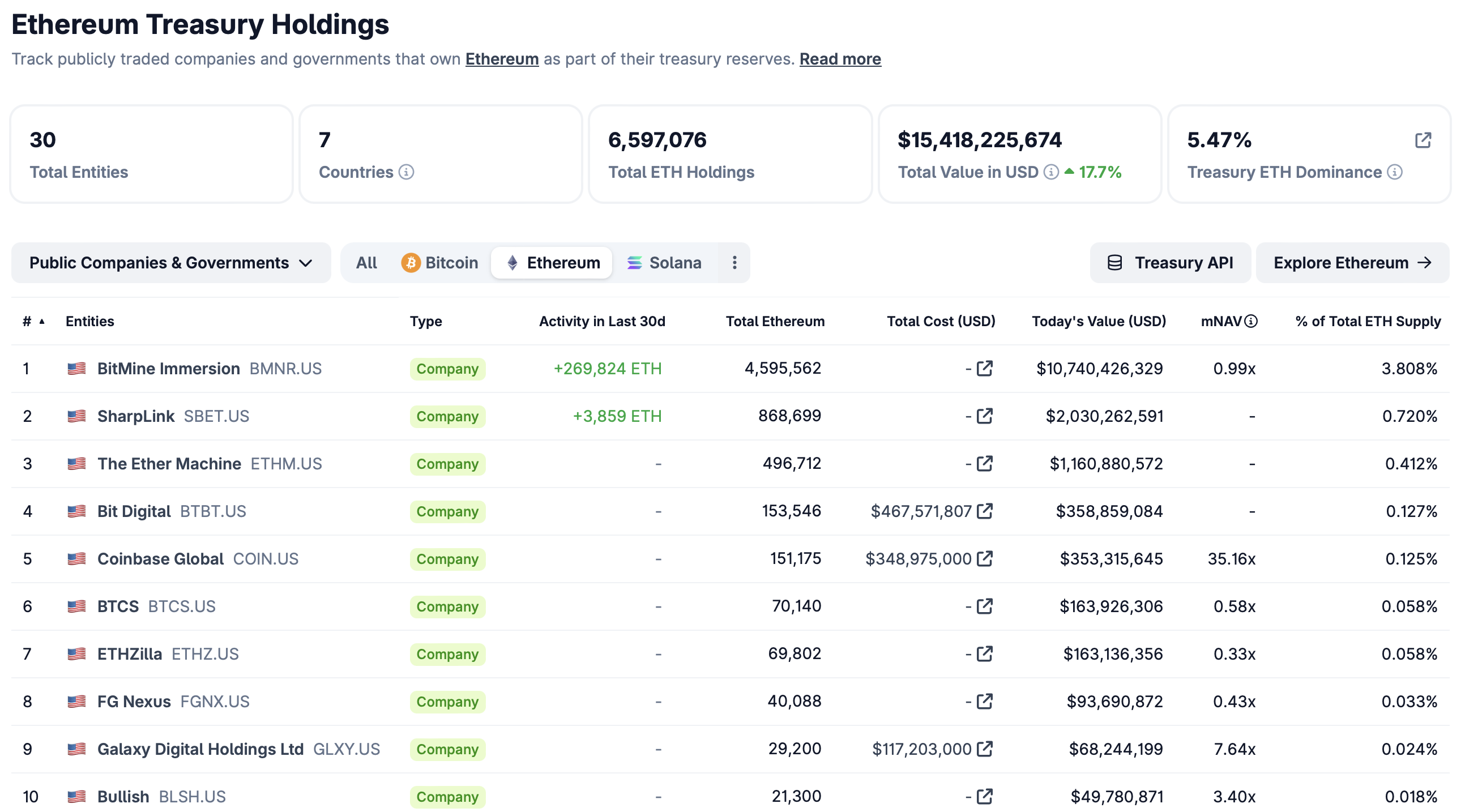Switch to the Solana tab
This screenshot has height=812, width=1465.
tap(664, 263)
